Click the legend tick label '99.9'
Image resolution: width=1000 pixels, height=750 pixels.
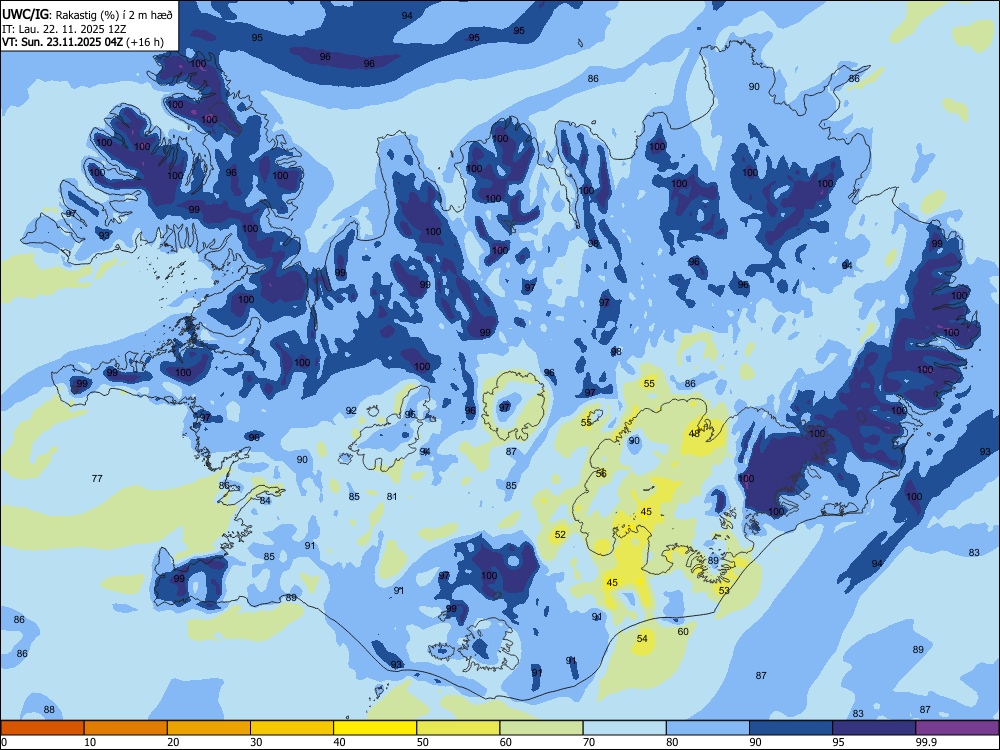tap(926, 742)
